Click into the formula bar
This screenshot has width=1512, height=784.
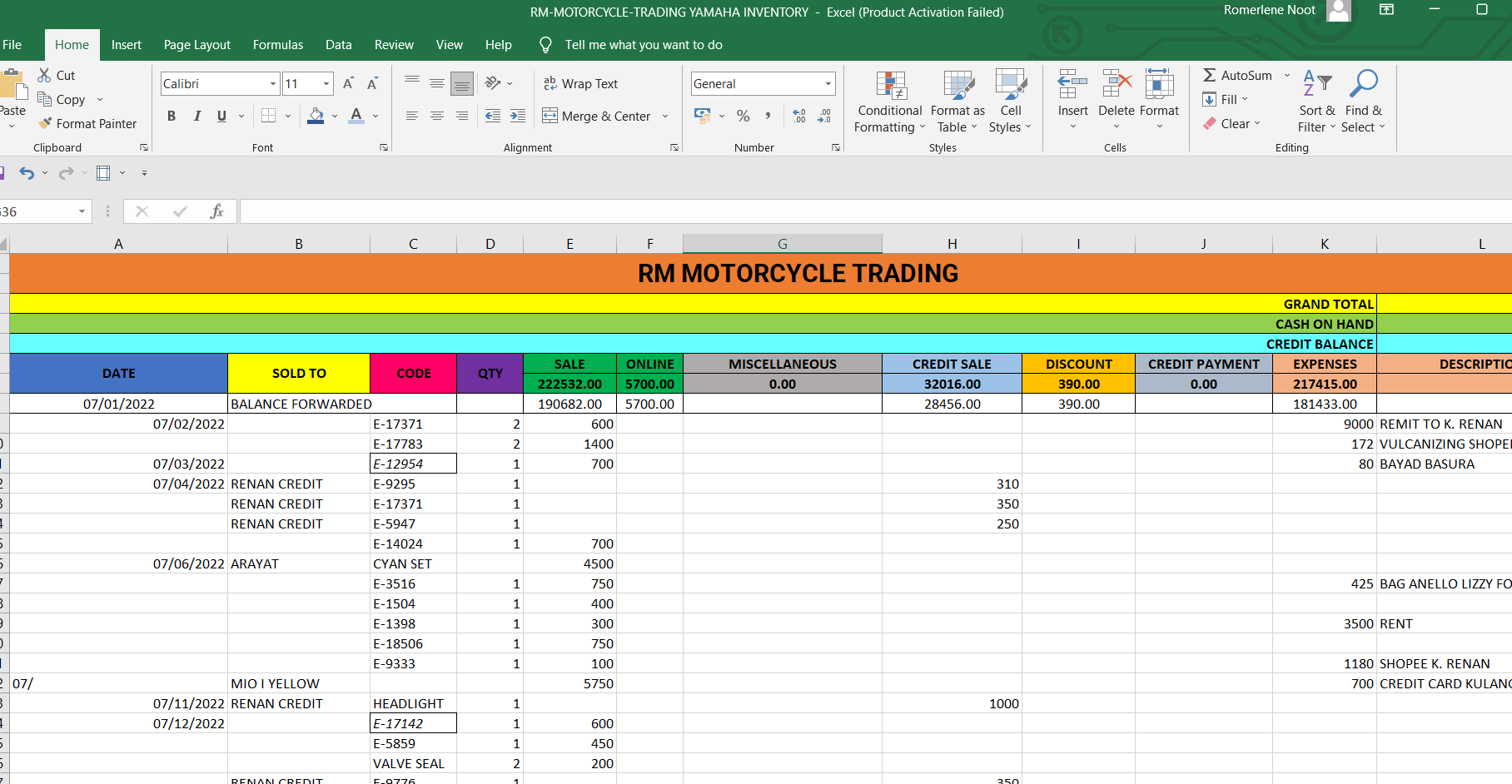(x=875, y=211)
